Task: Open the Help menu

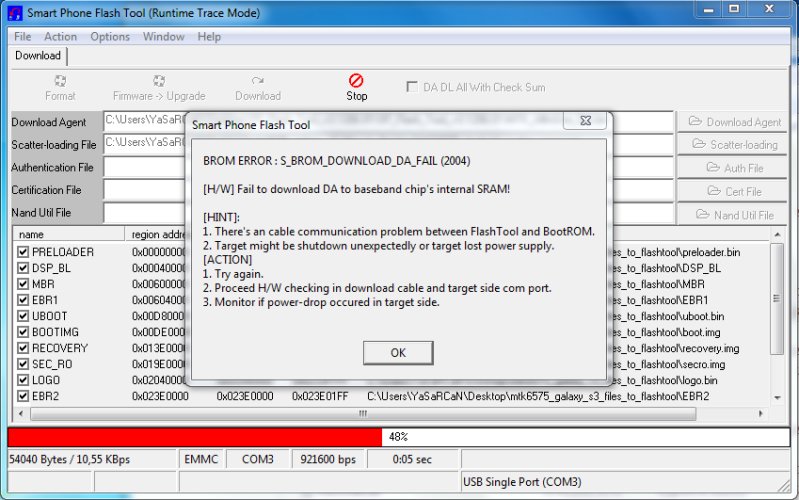Action: coord(209,37)
